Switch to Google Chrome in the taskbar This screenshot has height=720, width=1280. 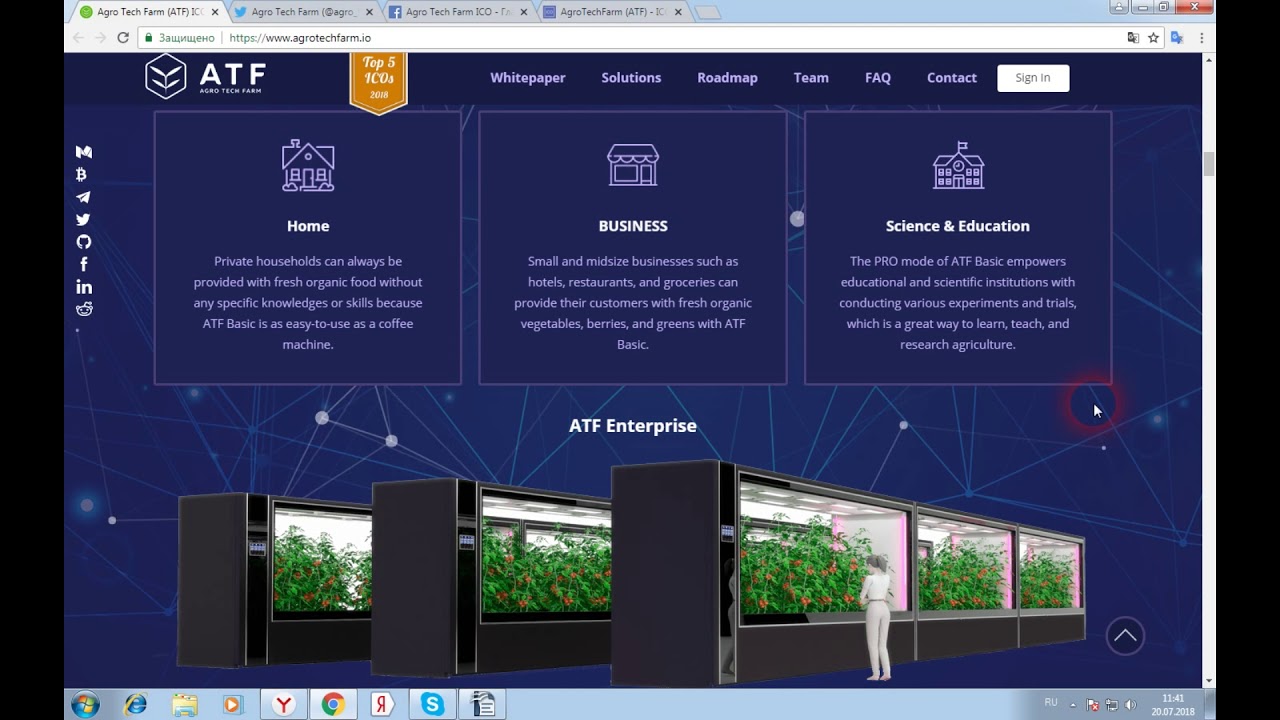coord(333,704)
